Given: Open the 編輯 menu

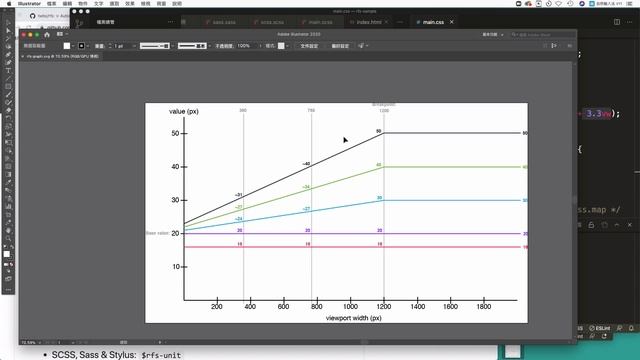Looking at the screenshot, I should [x=67, y=3].
